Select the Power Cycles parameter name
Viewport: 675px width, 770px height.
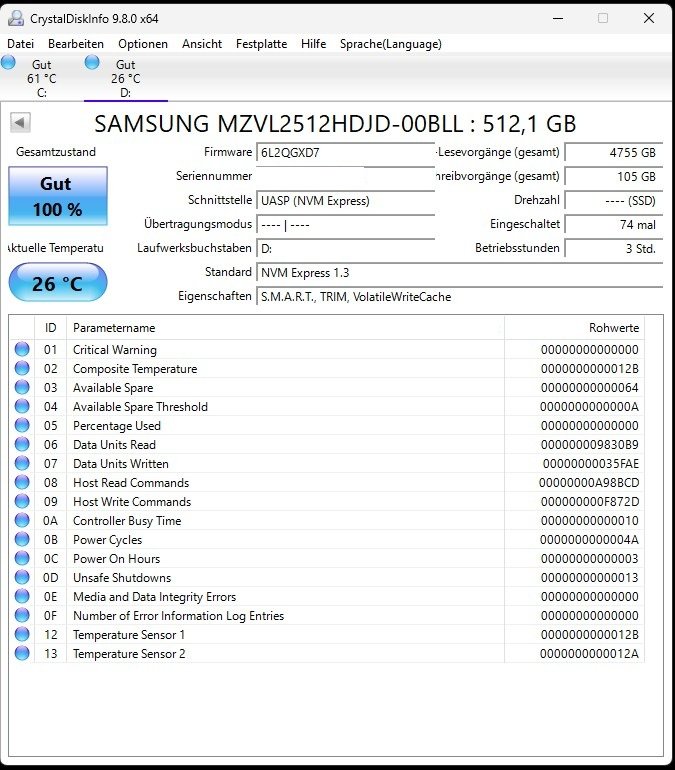[108, 540]
